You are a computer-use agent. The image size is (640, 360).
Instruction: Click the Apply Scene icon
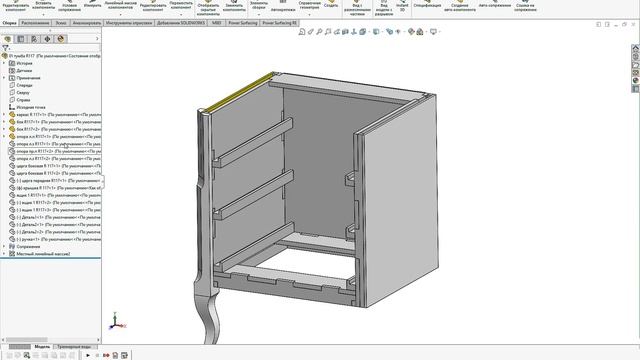(420, 31)
